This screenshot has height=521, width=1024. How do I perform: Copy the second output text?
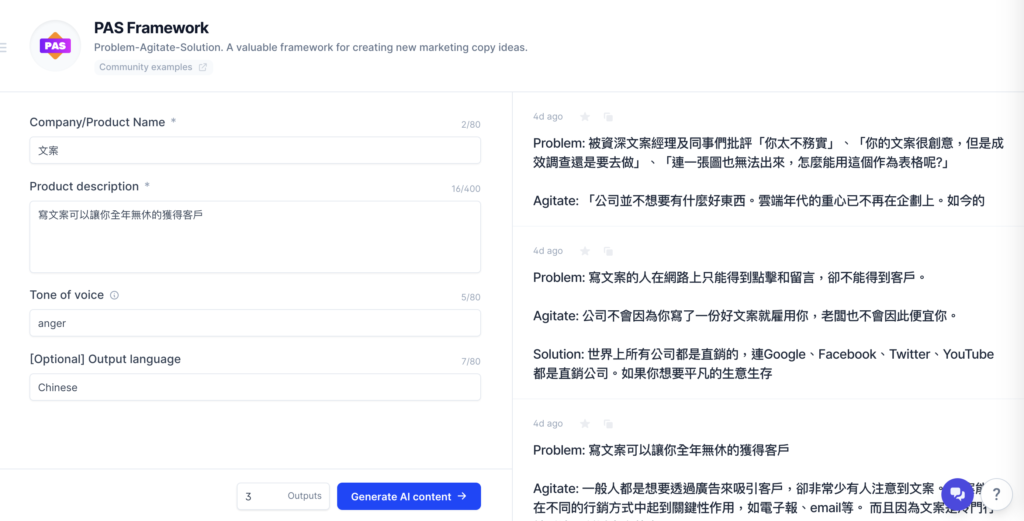(607, 251)
